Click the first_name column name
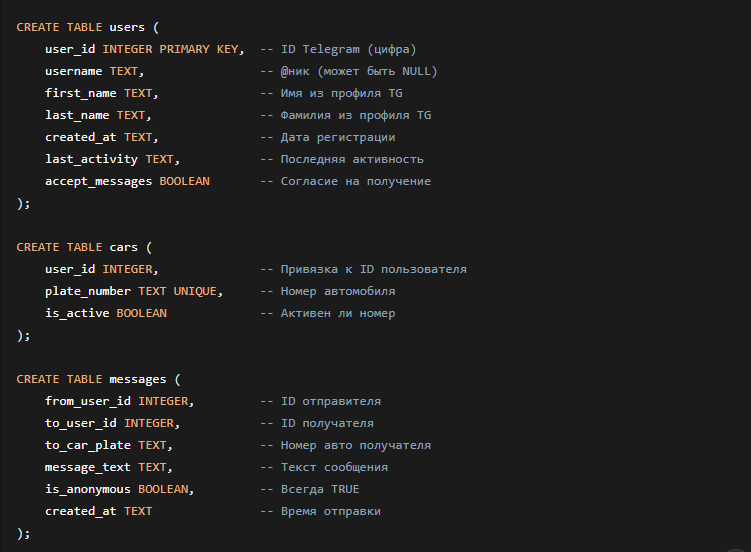Screen dimensions: 751x552 pos(80,93)
